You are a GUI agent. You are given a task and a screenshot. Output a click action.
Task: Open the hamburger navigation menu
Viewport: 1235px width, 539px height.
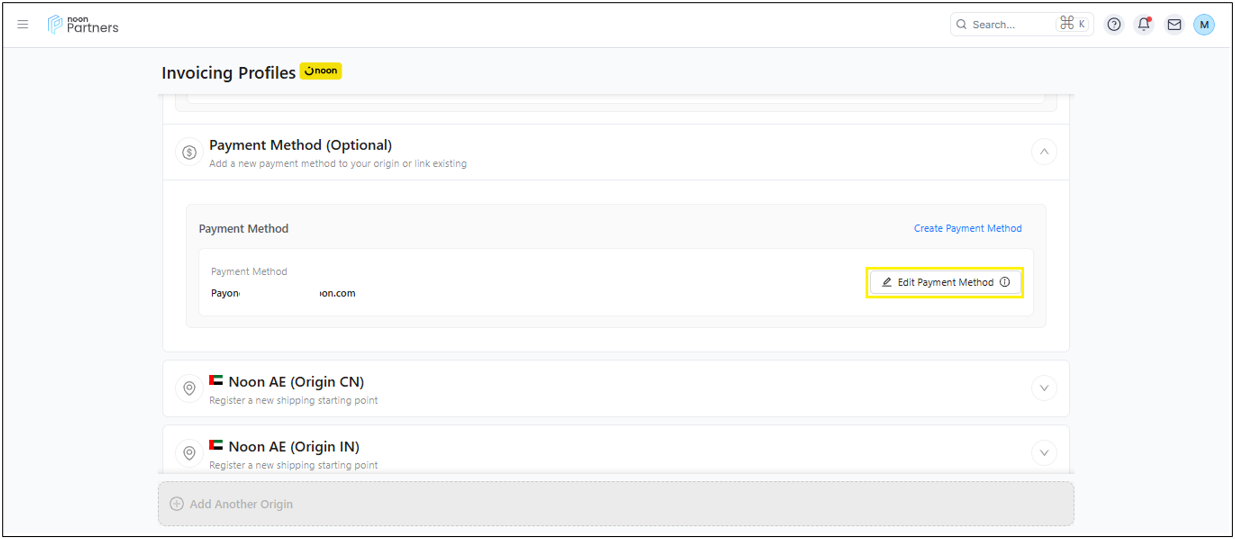click(x=23, y=25)
